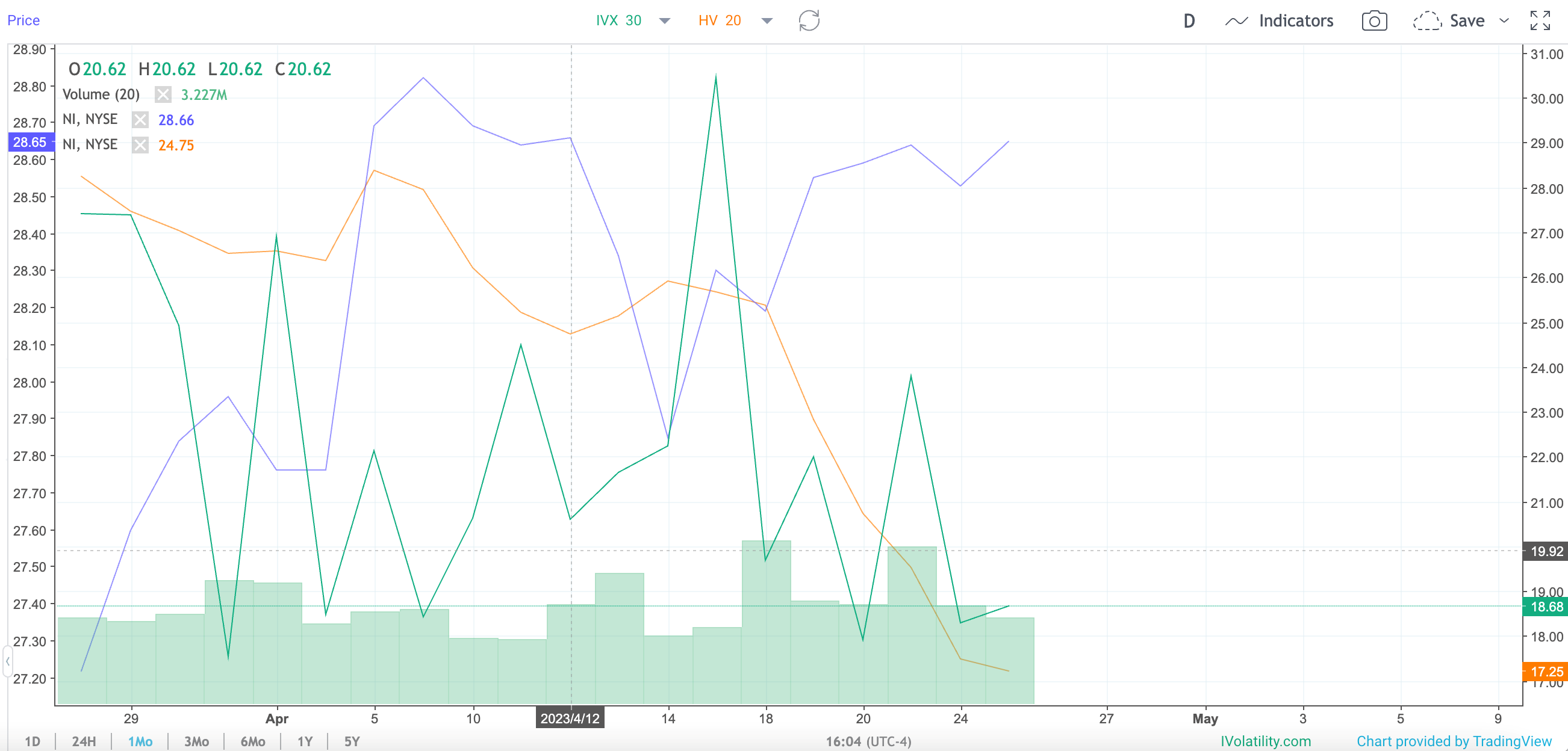Click the orange value 24.75
This screenshot has height=751, width=1568.
[176, 146]
